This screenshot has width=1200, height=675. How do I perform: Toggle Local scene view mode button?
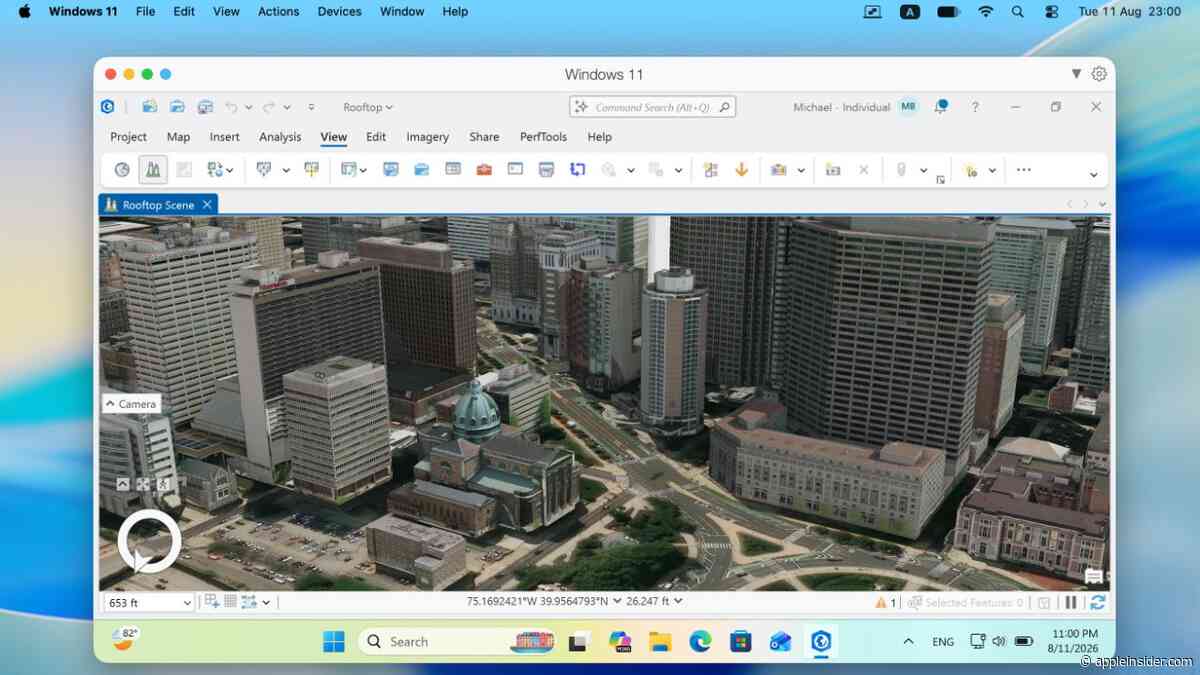[x=153, y=170]
